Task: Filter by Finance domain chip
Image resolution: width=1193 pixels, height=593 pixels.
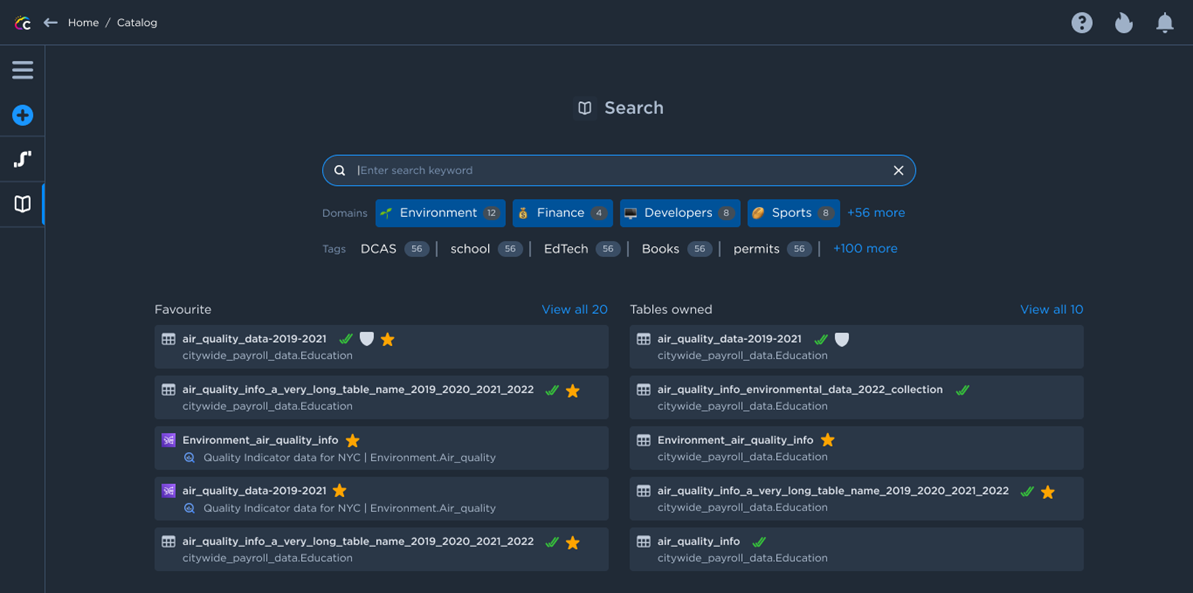Action: (562, 213)
